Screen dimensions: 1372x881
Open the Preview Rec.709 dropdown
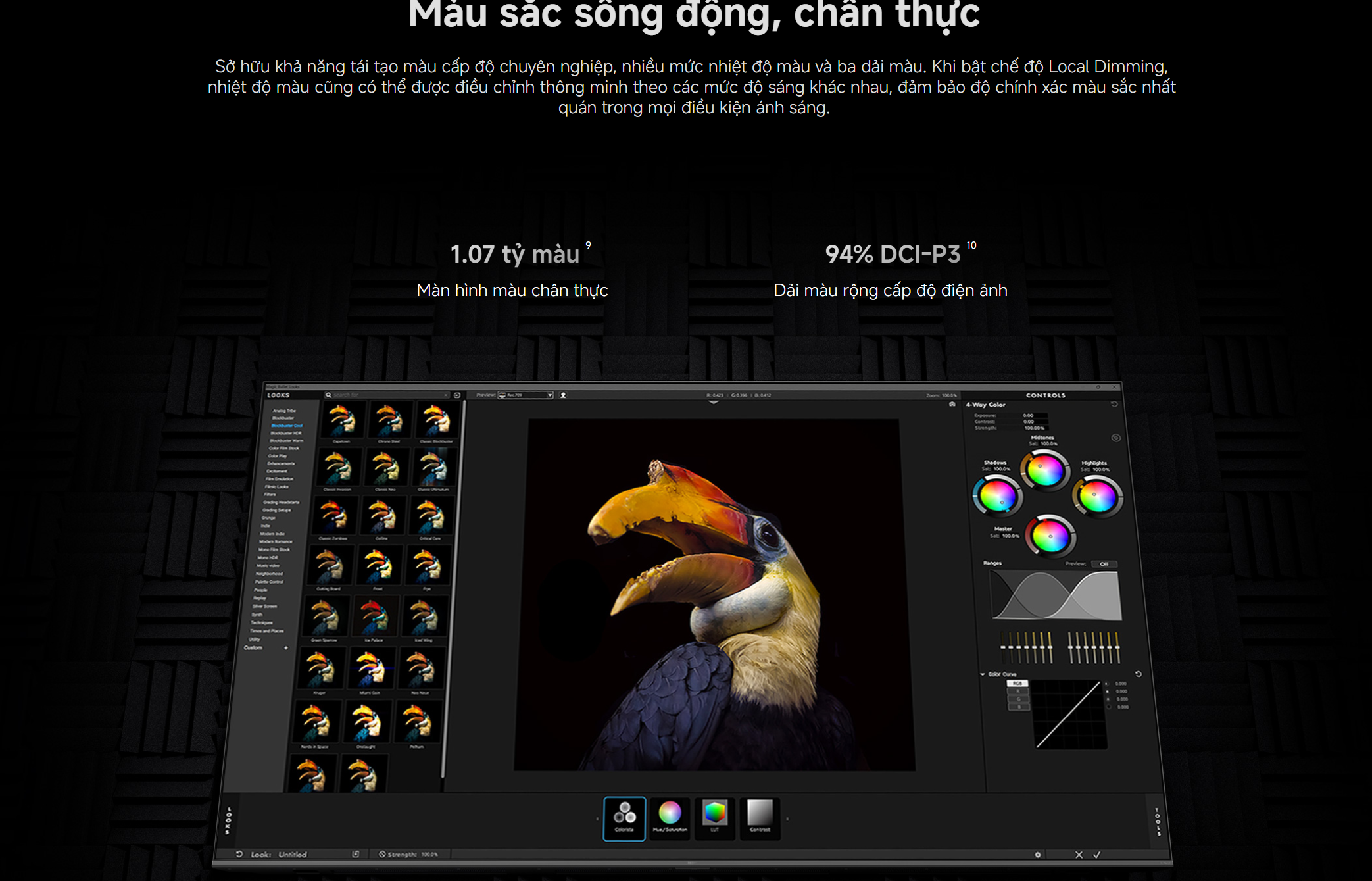526,395
